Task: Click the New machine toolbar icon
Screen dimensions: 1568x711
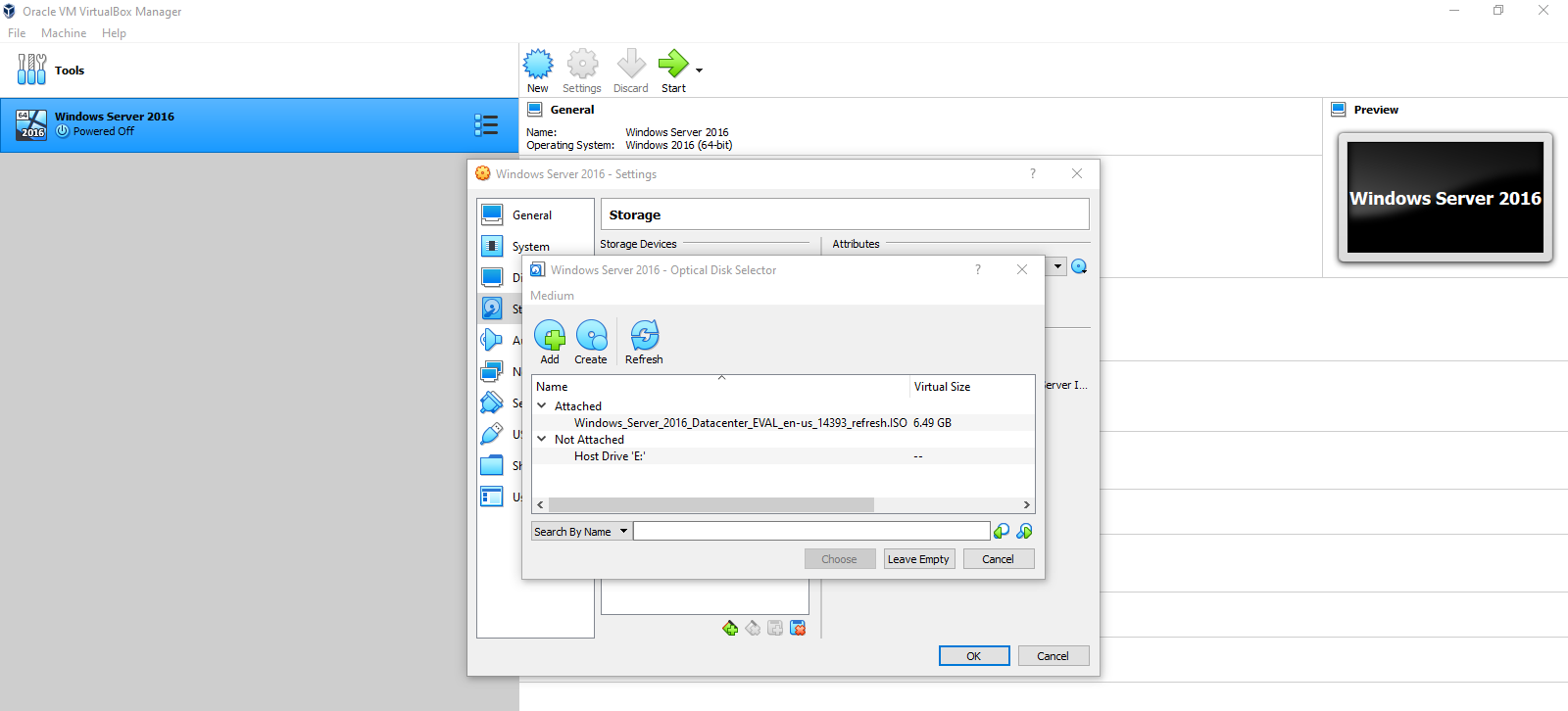Action: tap(538, 65)
